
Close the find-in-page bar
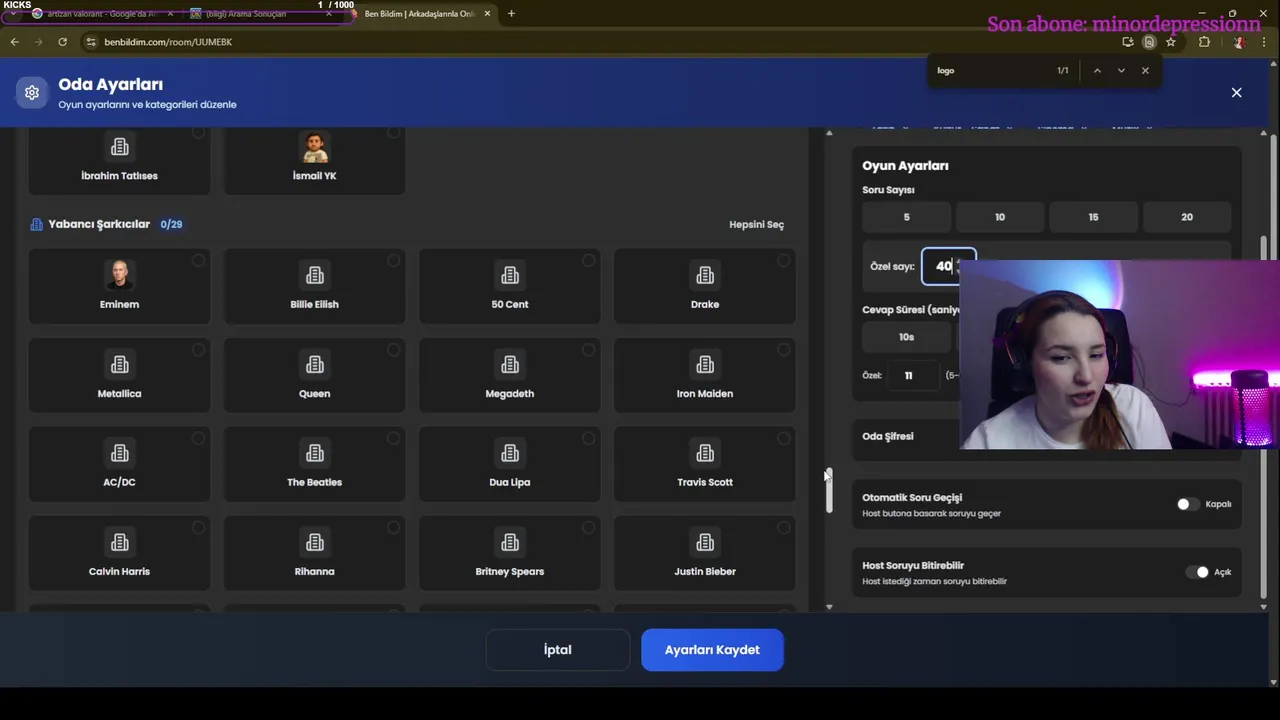click(x=1145, y=71)
